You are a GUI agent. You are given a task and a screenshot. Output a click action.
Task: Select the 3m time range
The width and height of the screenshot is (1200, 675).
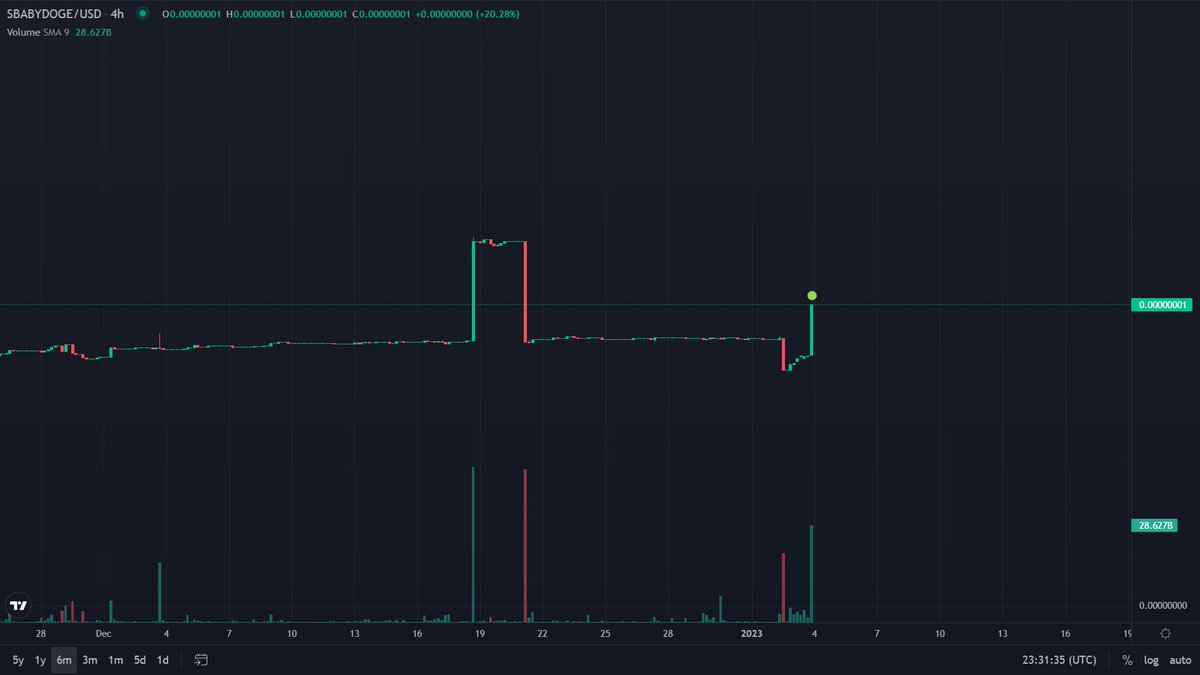[90, 660]
